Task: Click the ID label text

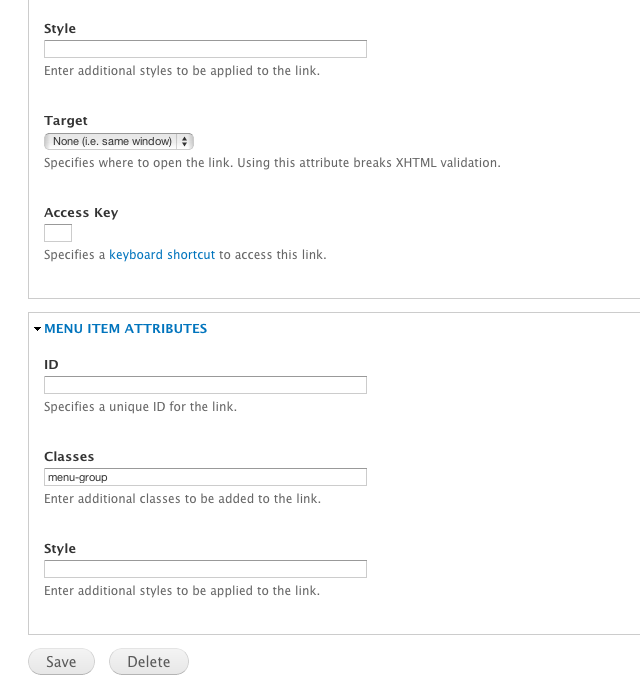Action: (51, 365)
